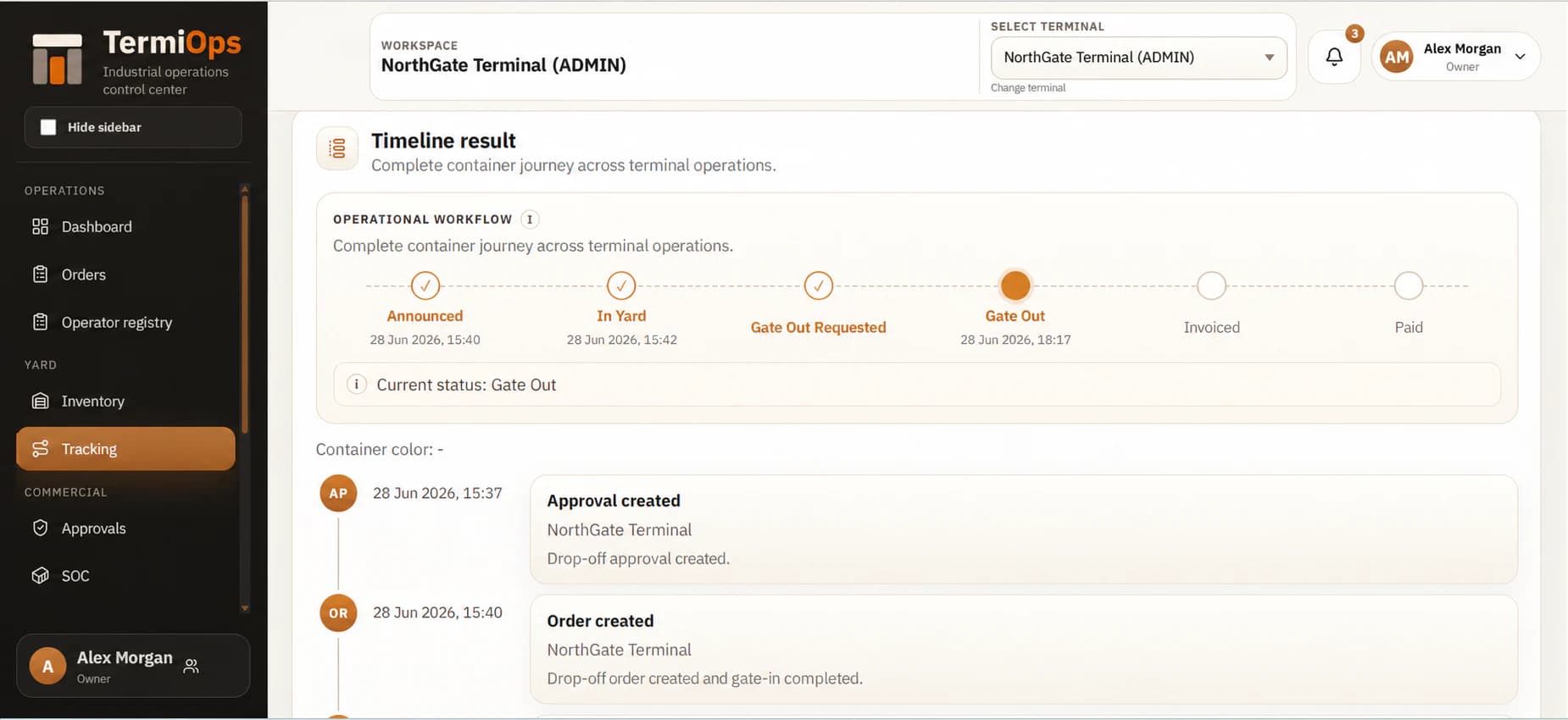
Task: Open the Order created event card
Action: 1023,650
